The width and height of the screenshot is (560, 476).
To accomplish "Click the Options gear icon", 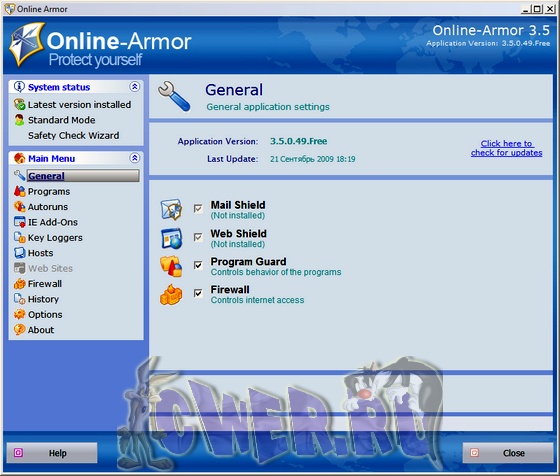I will [x=19, y=314].
